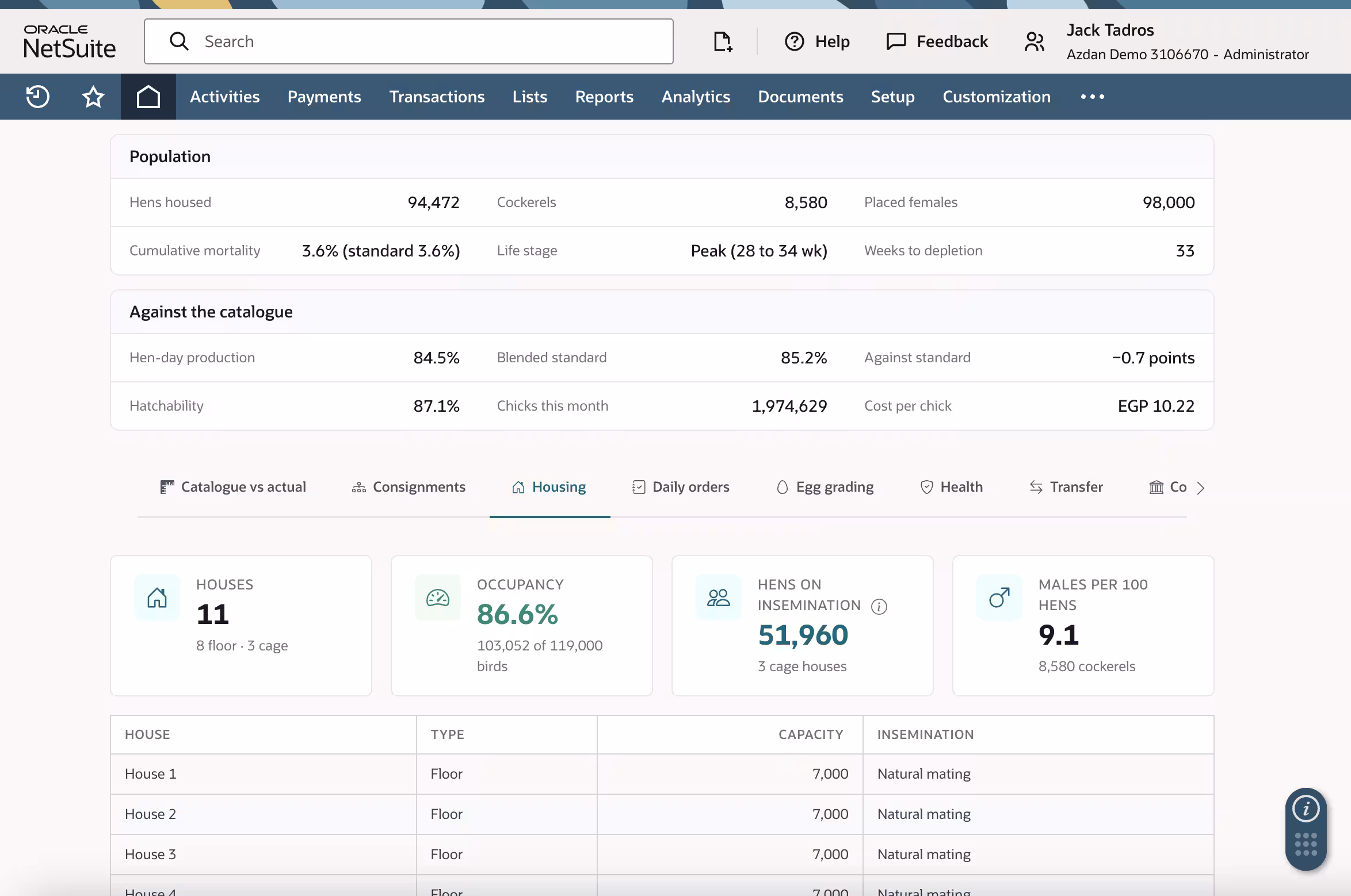Switch to the Catalogue vs actual tab
Image resolution: width=1351 pixels, height=896 pixels.
(x=233, y=487)
